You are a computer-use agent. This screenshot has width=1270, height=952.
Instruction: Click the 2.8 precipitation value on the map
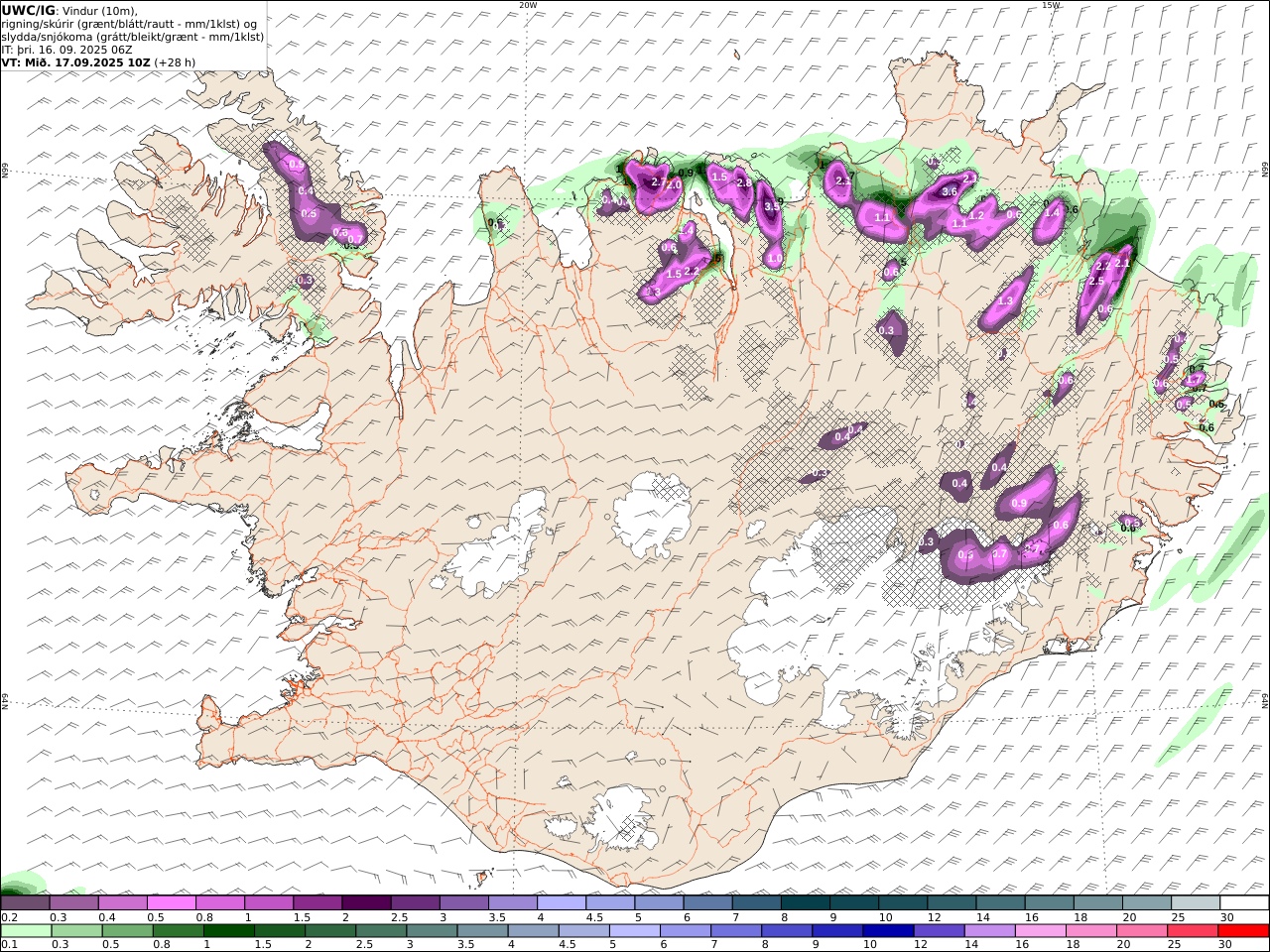tap(744, 182)
